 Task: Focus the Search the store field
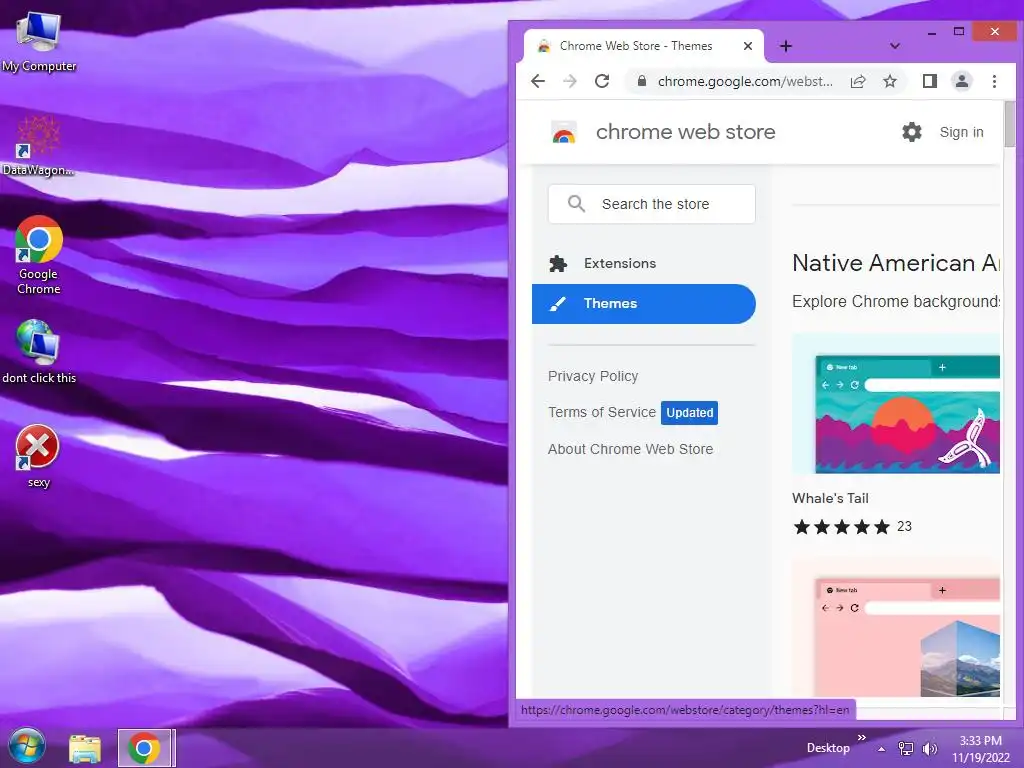tap(652, 204)
